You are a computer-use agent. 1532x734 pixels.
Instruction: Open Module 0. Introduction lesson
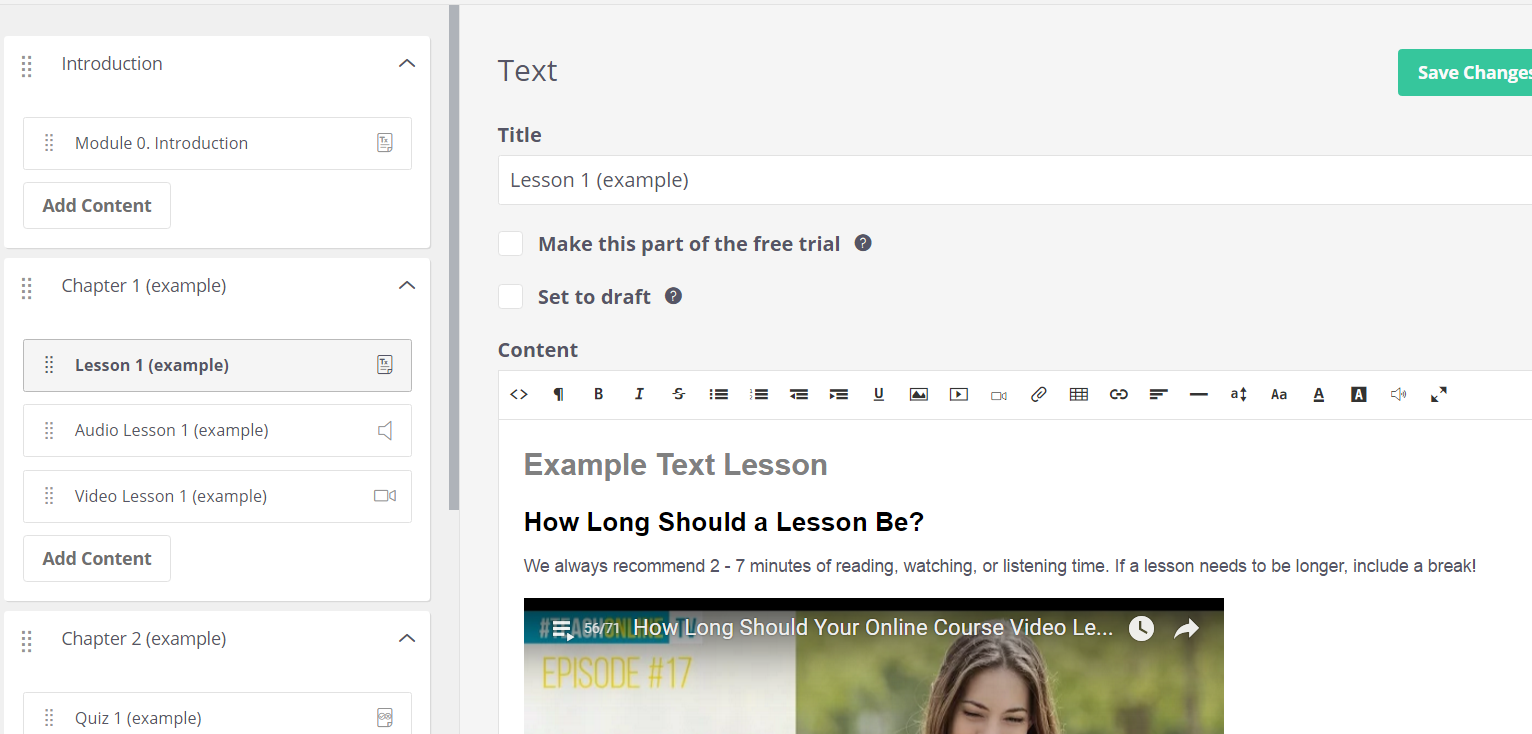[x=217, y=143]
